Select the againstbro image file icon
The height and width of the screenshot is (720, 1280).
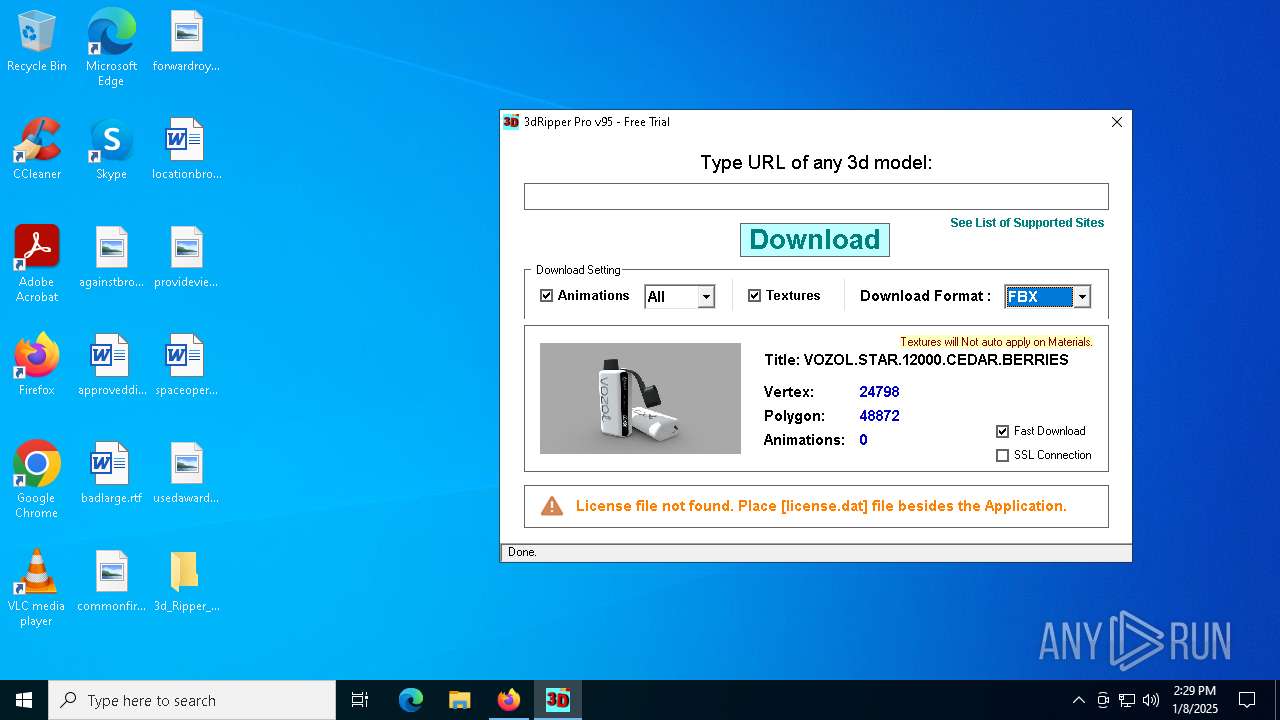click(x=111, y=257)
